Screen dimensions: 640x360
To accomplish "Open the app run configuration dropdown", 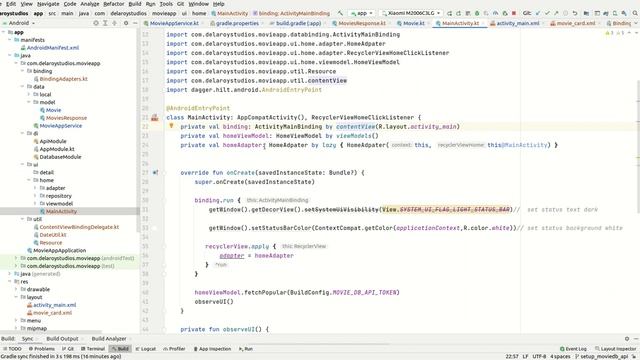I will click(x=362, y=13).
